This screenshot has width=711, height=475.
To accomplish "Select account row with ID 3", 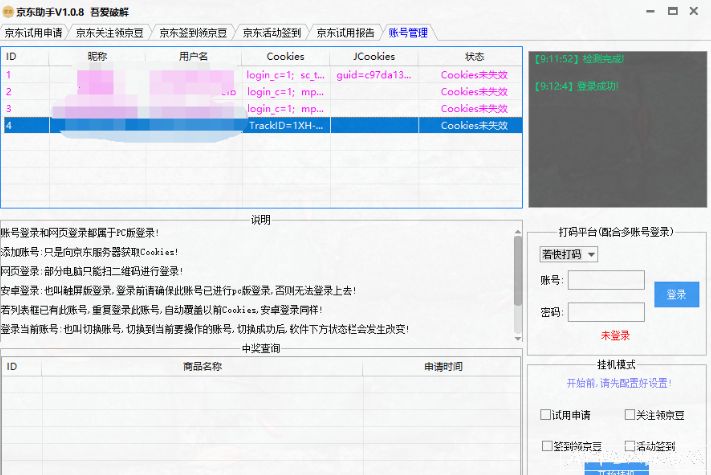I will point(263,108).
